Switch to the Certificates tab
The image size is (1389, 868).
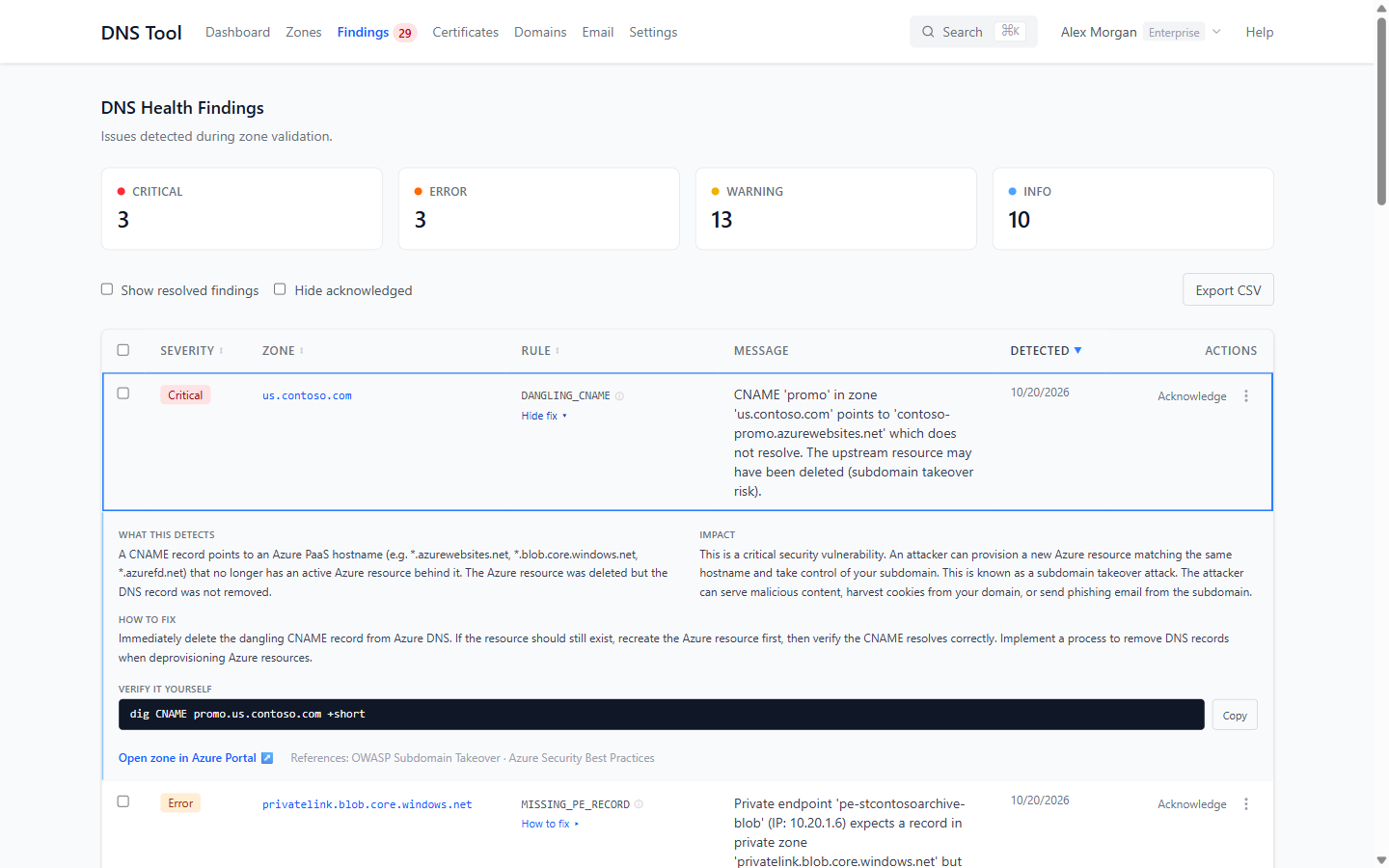[x=466, y=32]
